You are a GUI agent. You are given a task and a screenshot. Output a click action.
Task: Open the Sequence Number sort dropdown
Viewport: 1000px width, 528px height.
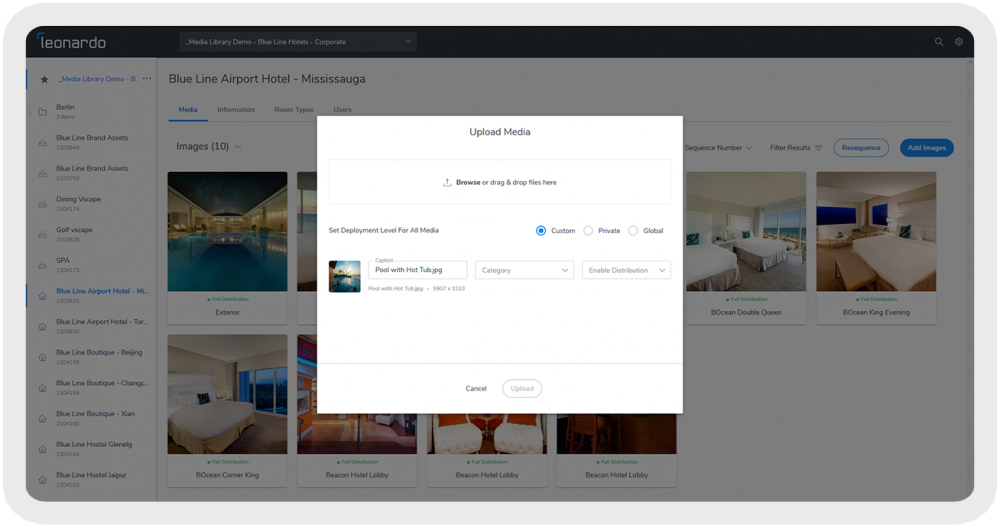point(718,148)
